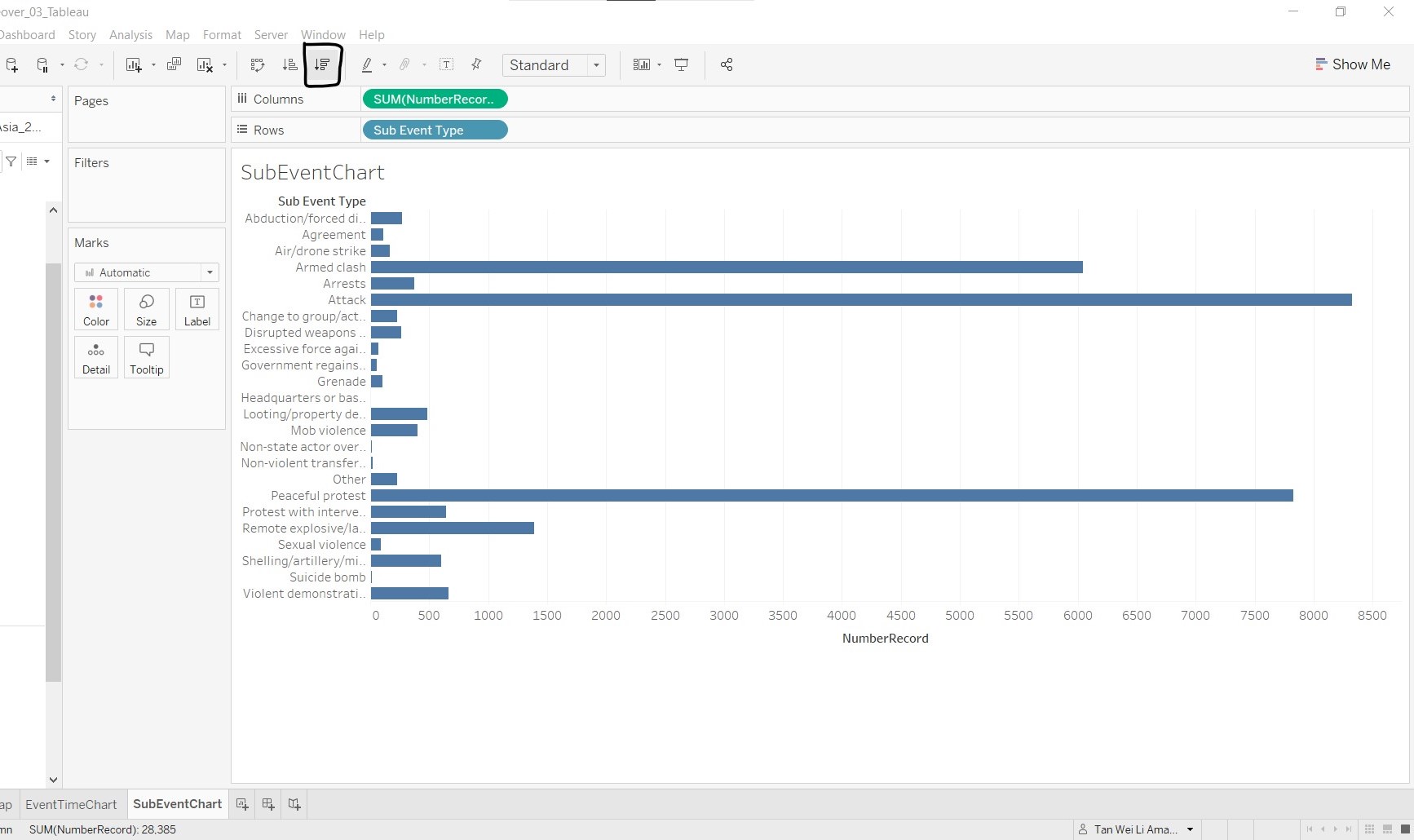The height and width of the screenshot is (840, 1414).
Task: Click the Fix Axes pin icon
Action: pyautogui.click(x=477, y=65)
